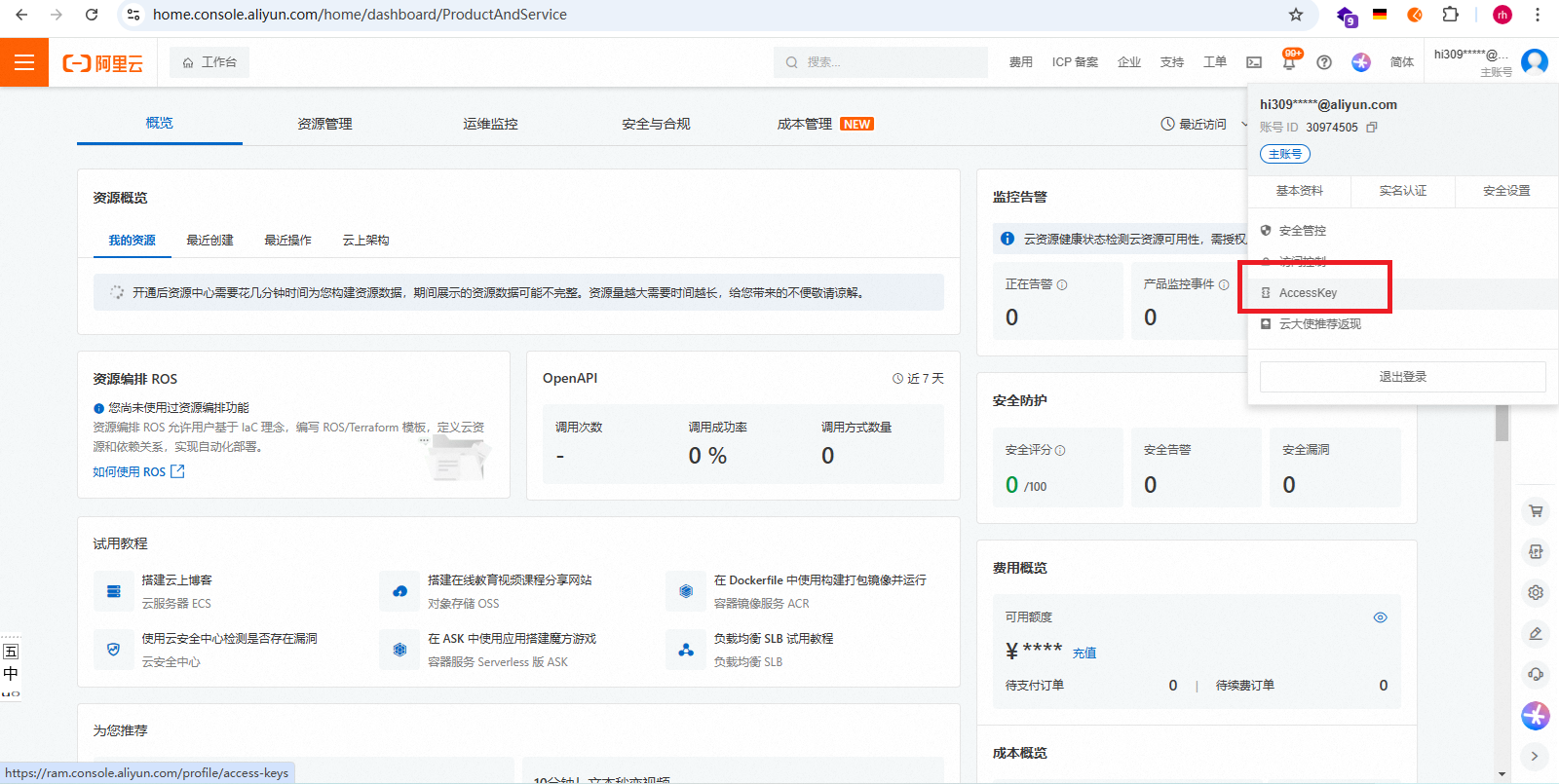
Task: Open the AI assistant icon in header
Action: [x=1361, y=62]
